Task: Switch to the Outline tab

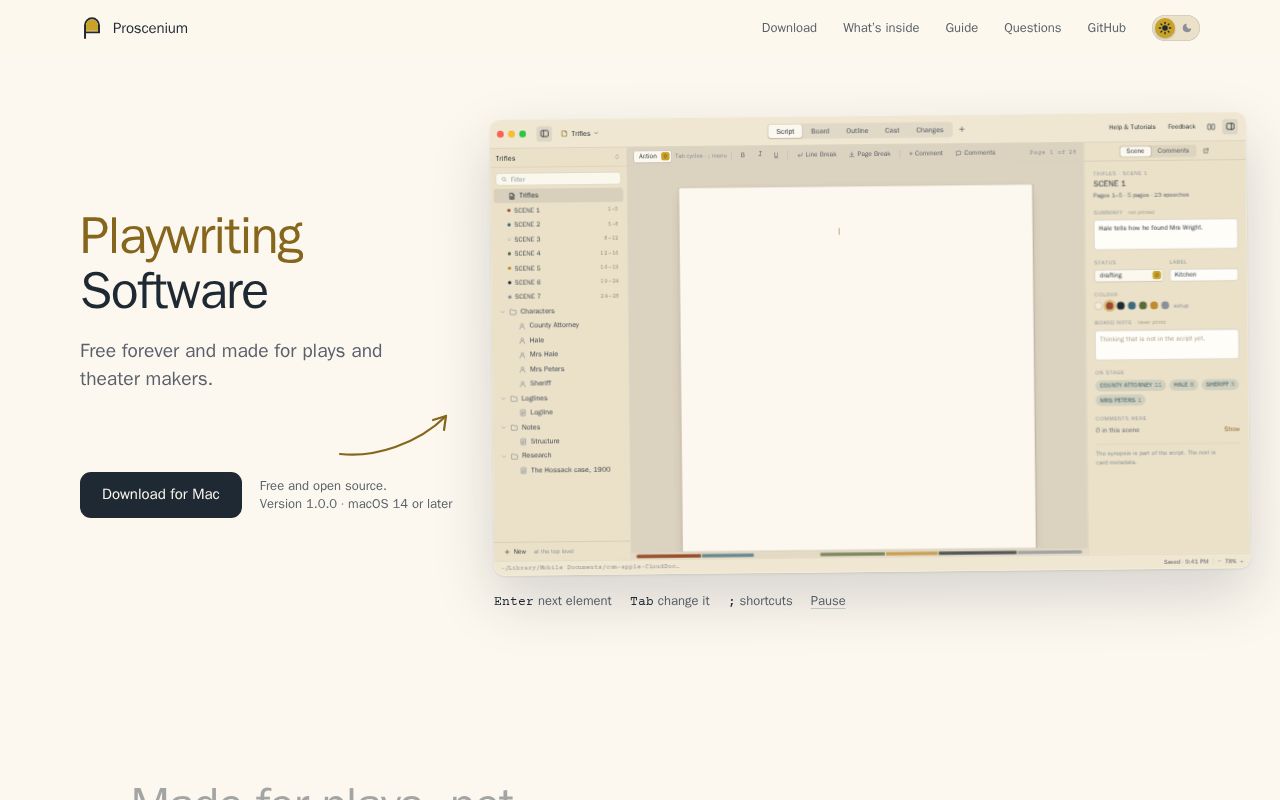Action: coord(857,131)
